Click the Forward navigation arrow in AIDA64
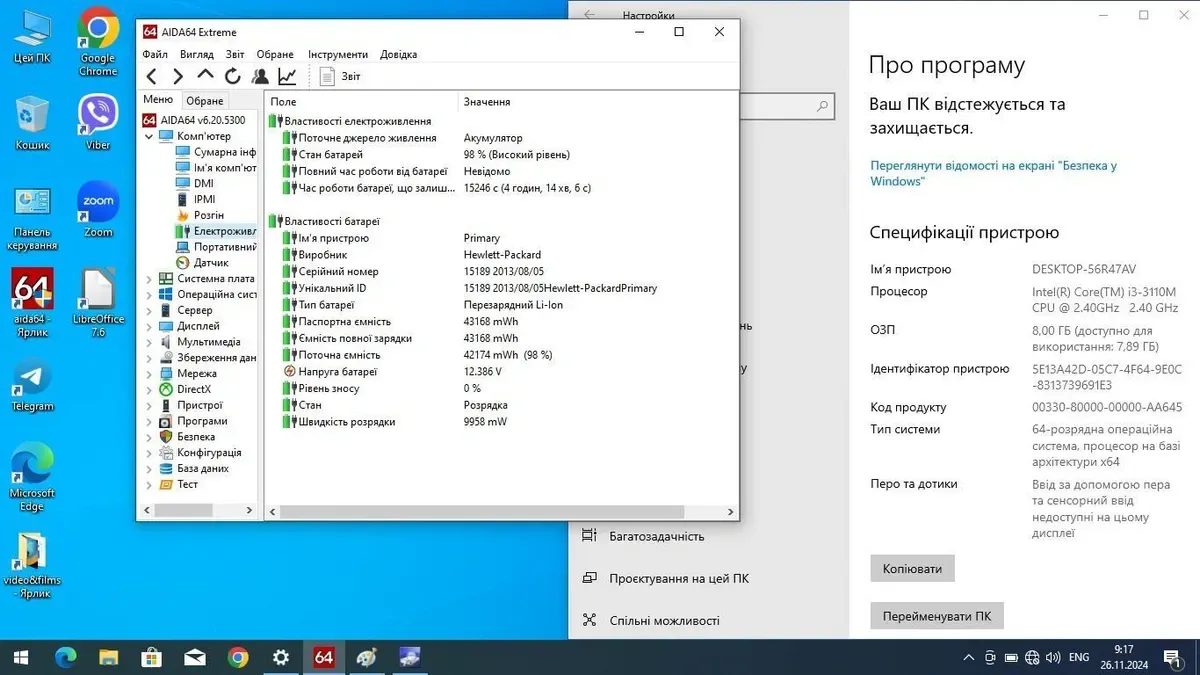The image size is (1200, 675). click(x=178, y=76)
